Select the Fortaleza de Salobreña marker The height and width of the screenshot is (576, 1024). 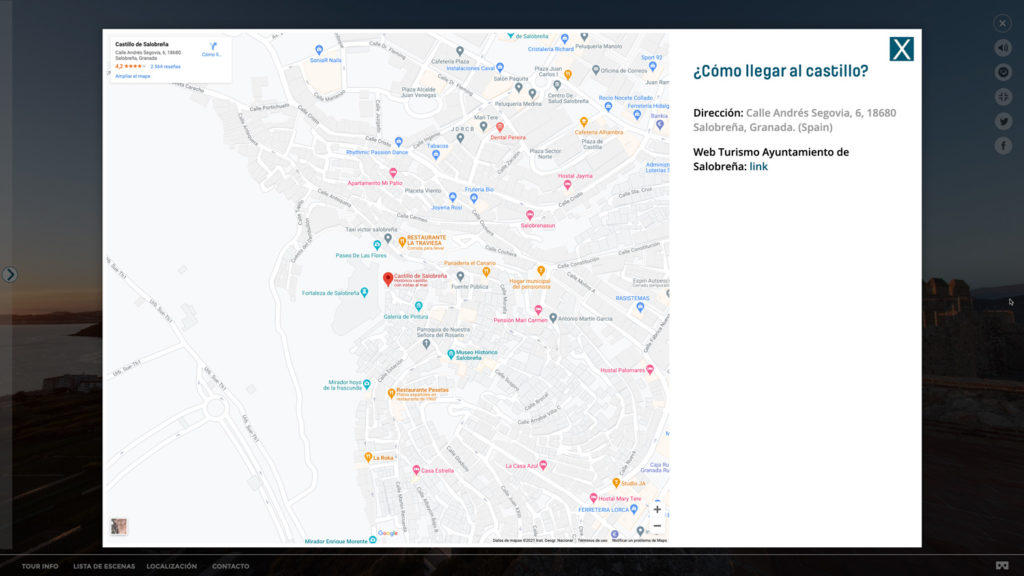364,293
